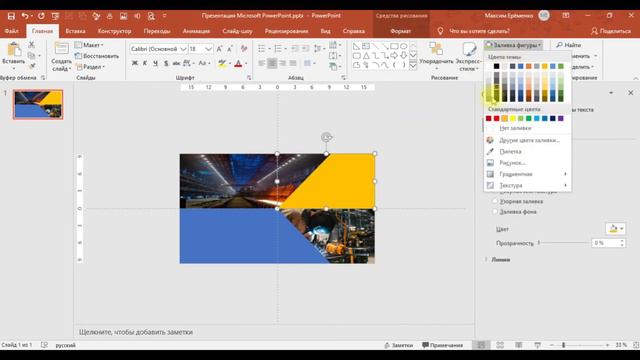
Task: Click notes area Щелкните, чтобы добавить заметки
Action: tap(136, 332)
